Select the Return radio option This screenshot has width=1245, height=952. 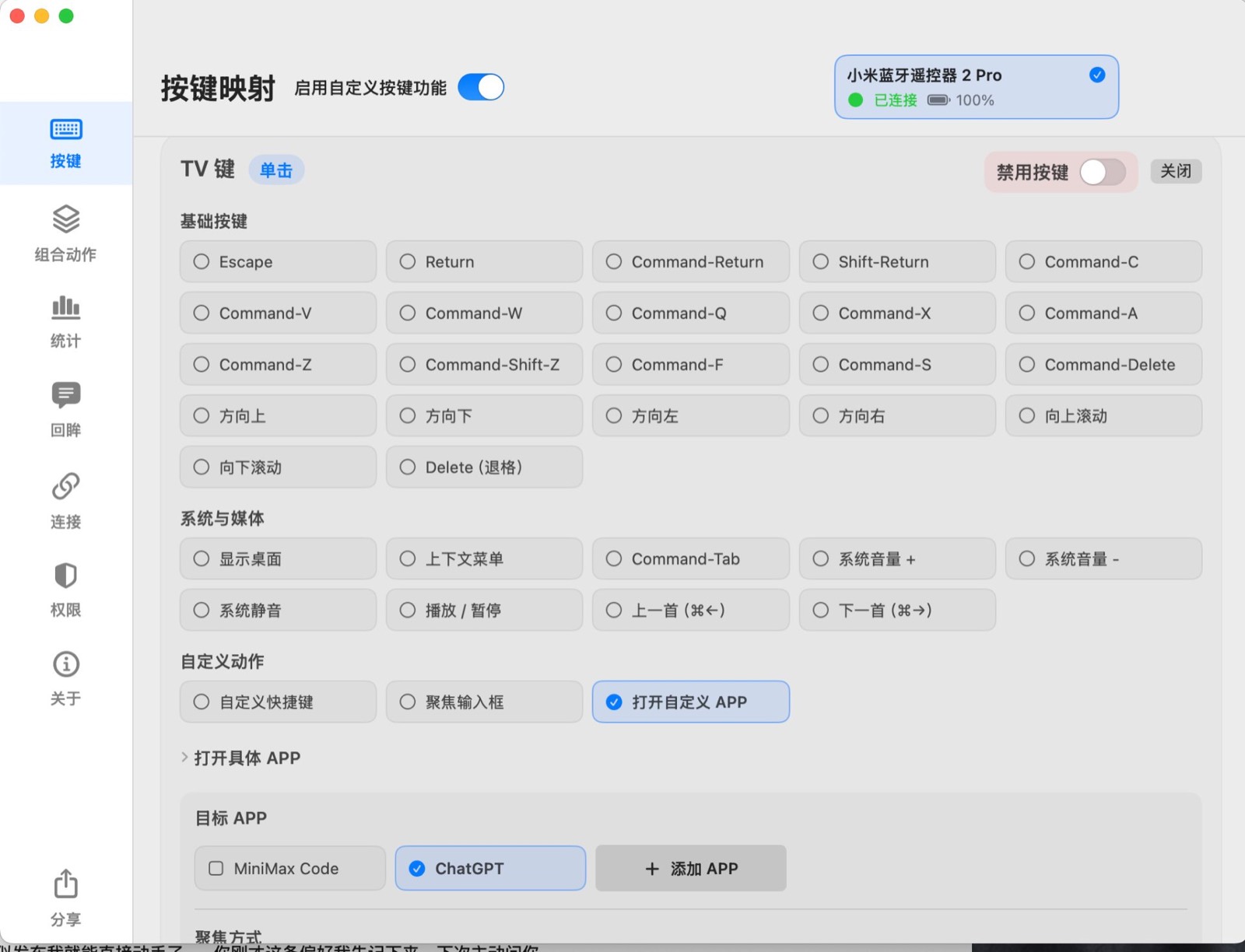coord(484,261)
